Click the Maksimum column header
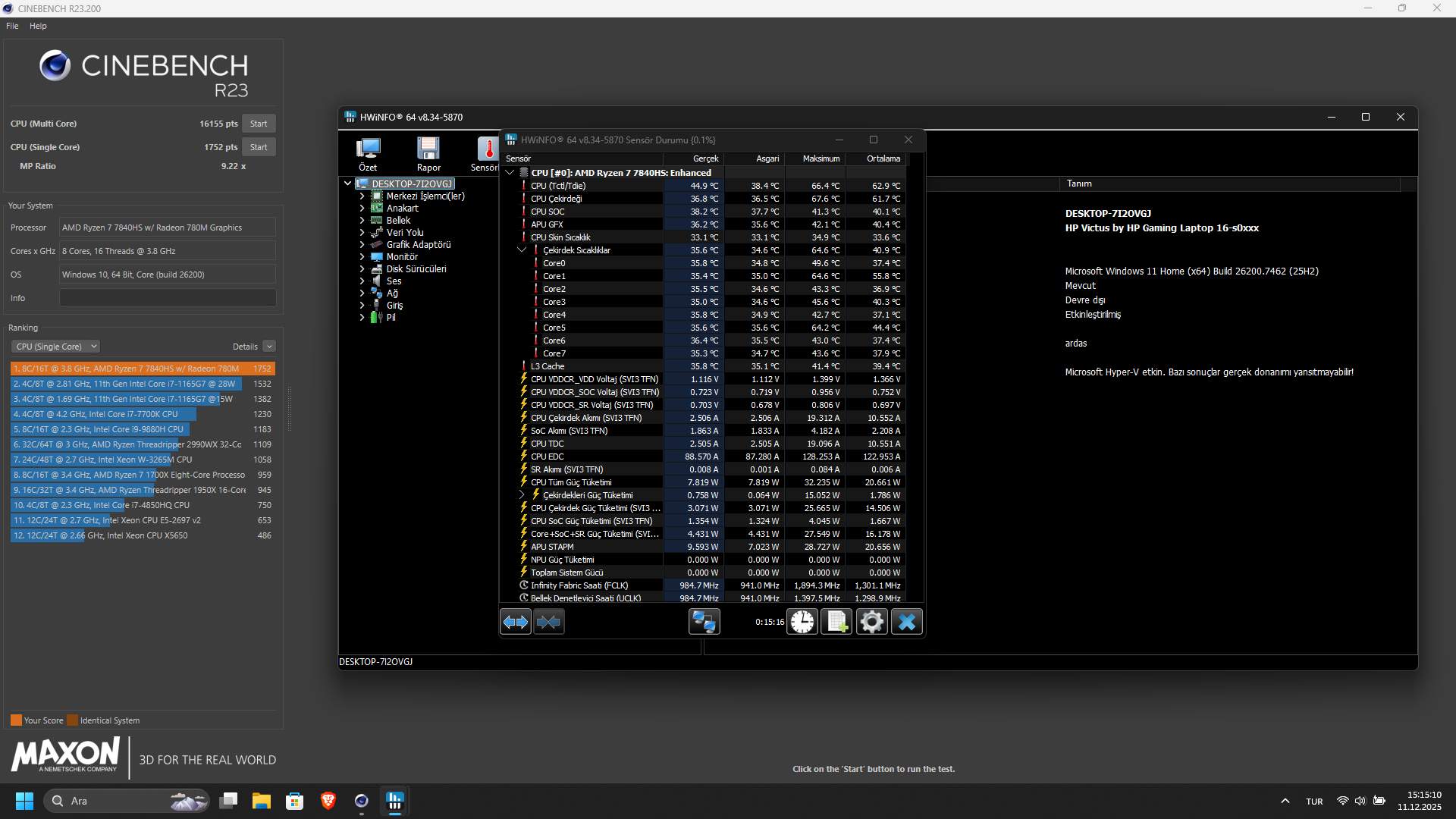The image size is (1456, 819). coord(814,158)
